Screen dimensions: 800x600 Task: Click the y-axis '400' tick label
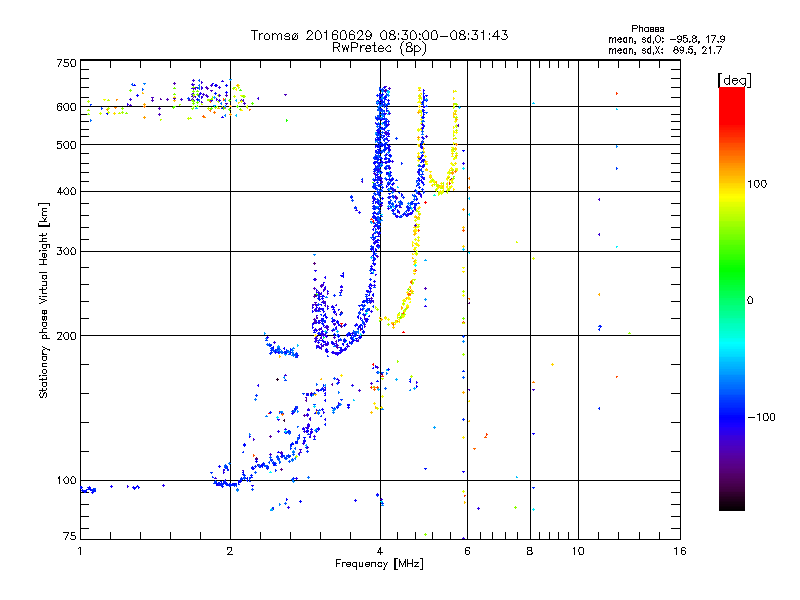66,192
